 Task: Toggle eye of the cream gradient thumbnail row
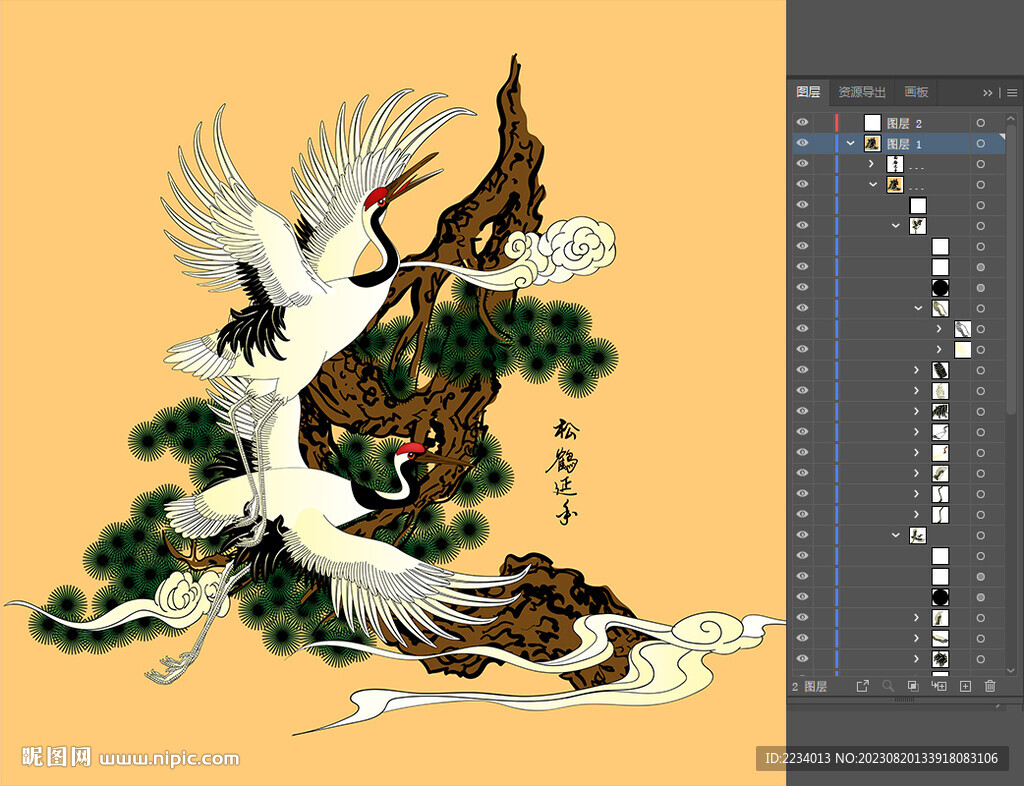click(802, 349)
